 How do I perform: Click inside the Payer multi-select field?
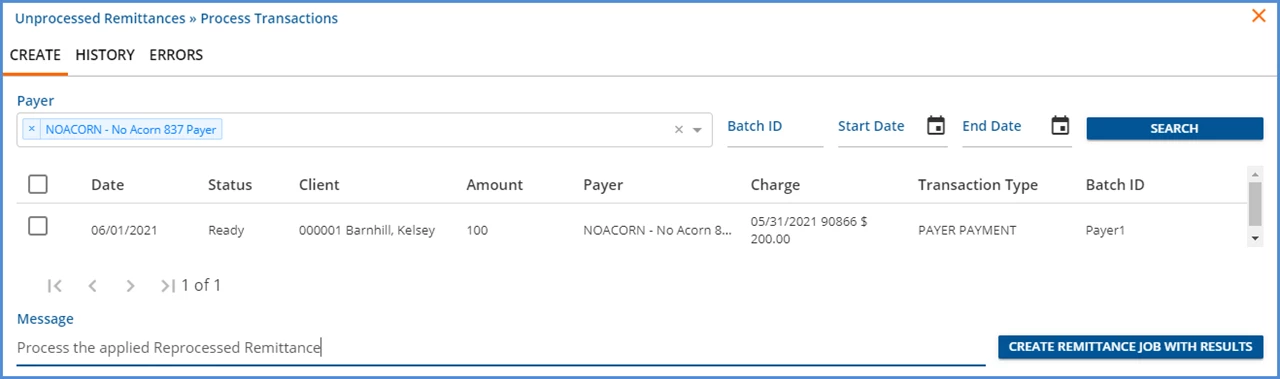(x=365, y=130)
